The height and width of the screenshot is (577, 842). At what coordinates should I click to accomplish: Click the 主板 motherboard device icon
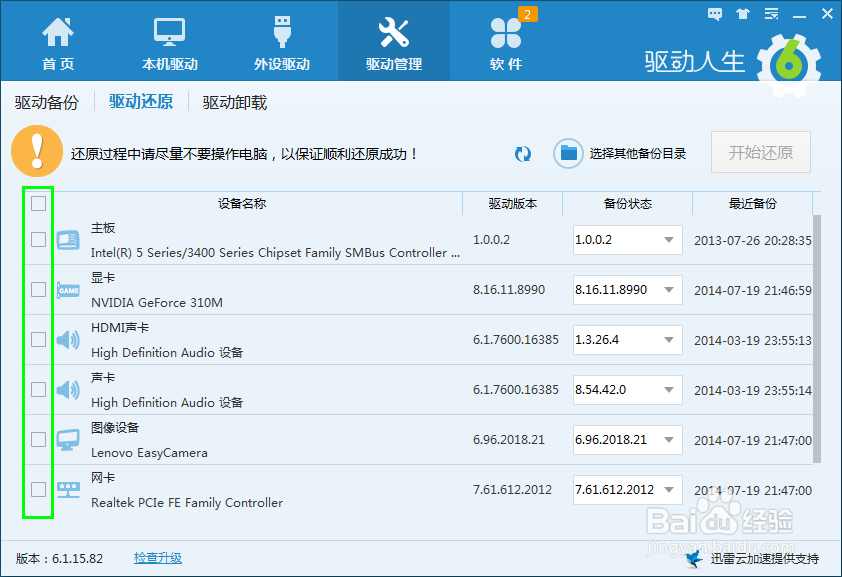coord(68,240)
